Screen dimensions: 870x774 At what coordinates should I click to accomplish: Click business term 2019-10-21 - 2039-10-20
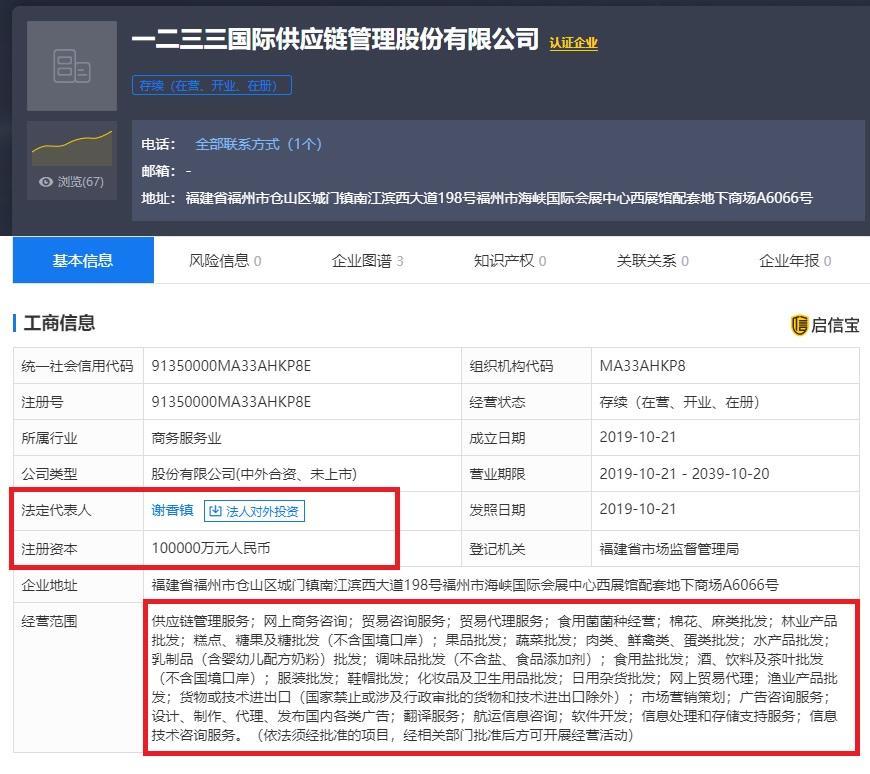(685, 473)
